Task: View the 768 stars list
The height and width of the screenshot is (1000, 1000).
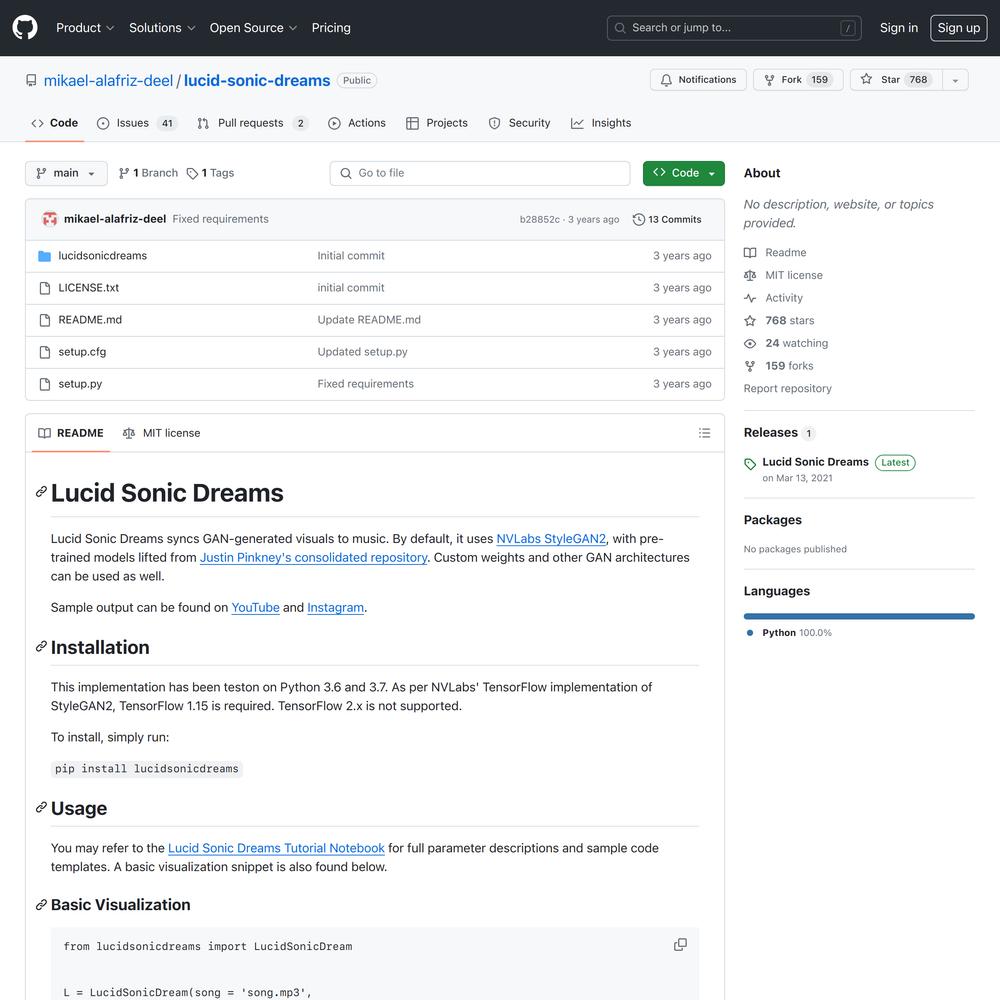Action: pyautogui.click(x=779, y=321)
